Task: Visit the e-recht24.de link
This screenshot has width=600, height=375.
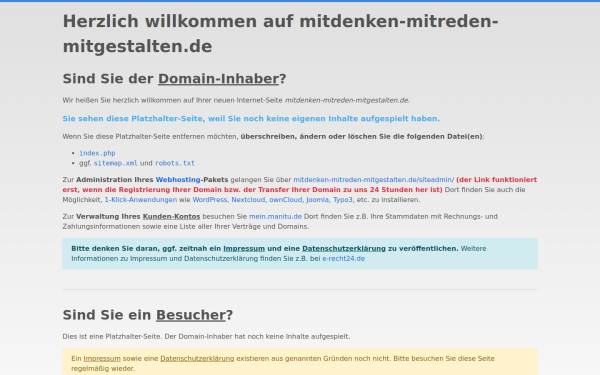Action: [344, 259]
